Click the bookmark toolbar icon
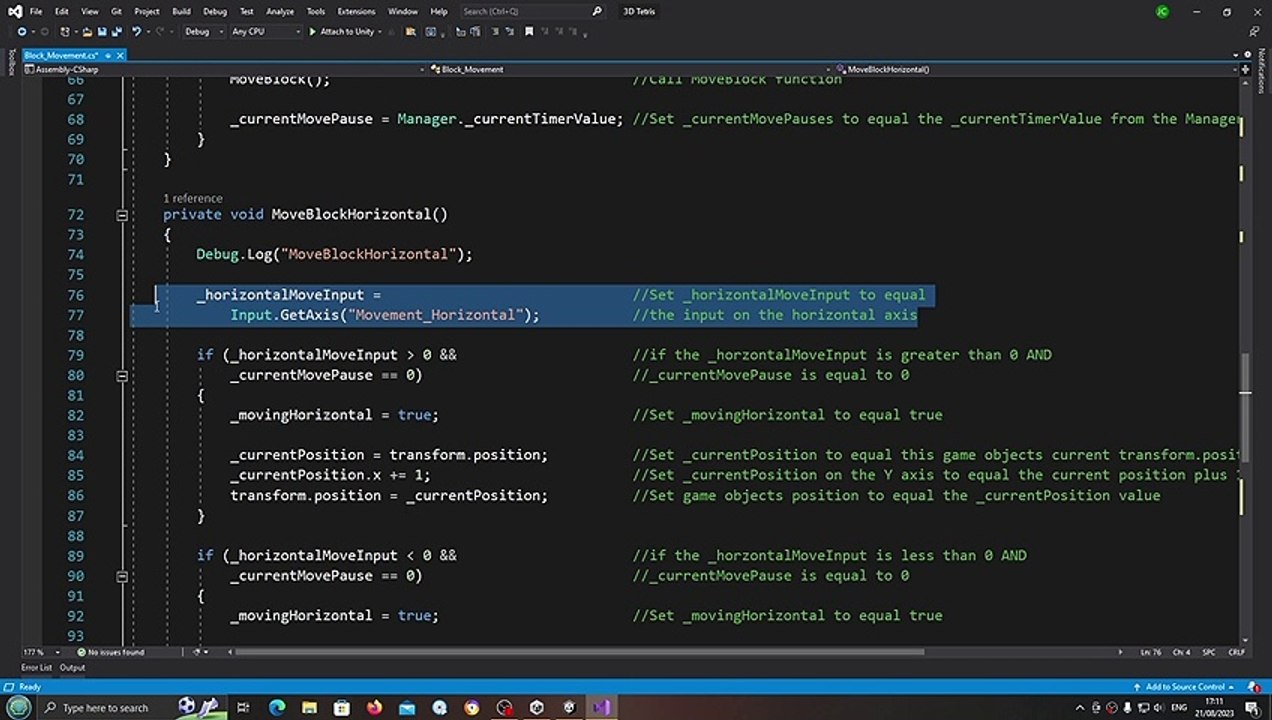The image size is (1272, 720). 529,31
